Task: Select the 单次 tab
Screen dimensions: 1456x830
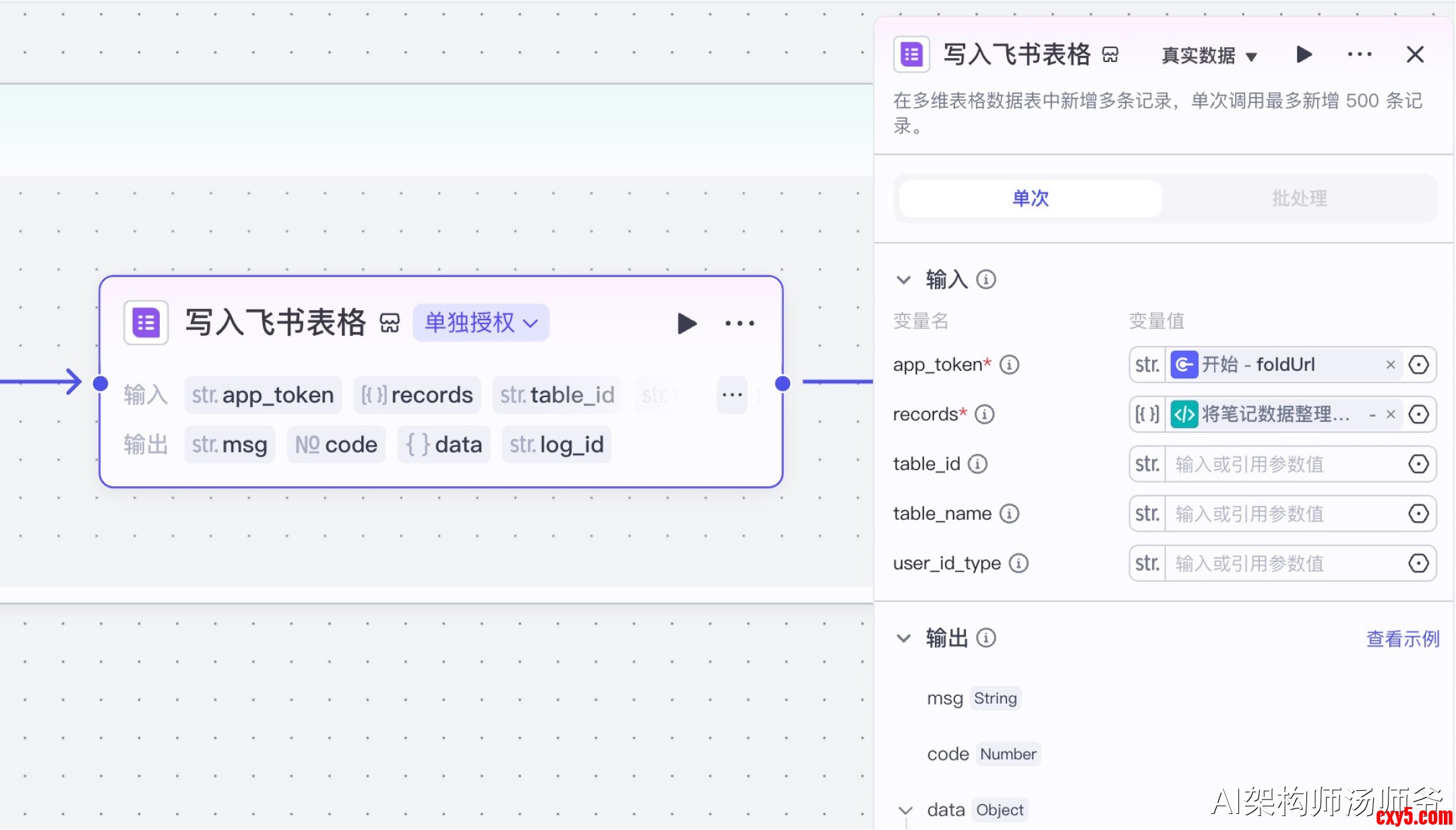Action: pos(1030,198)
